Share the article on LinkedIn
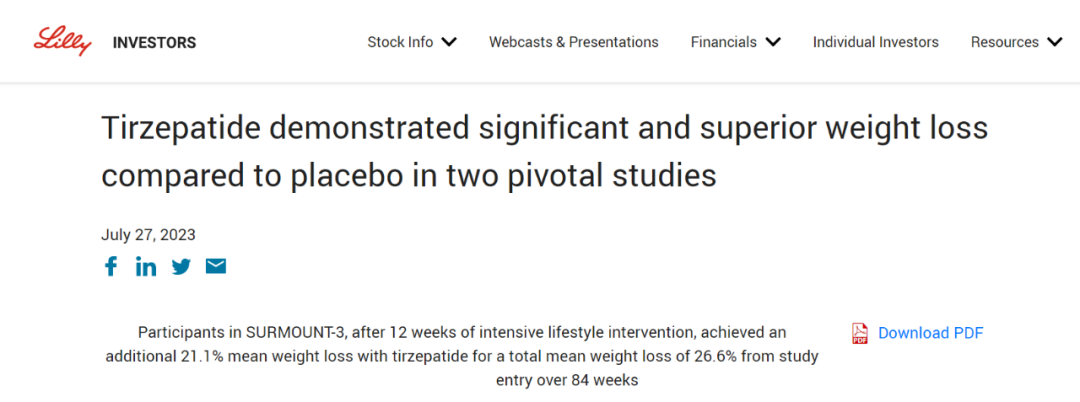Screen dimensions: 1080x402 tap(146, 266)
